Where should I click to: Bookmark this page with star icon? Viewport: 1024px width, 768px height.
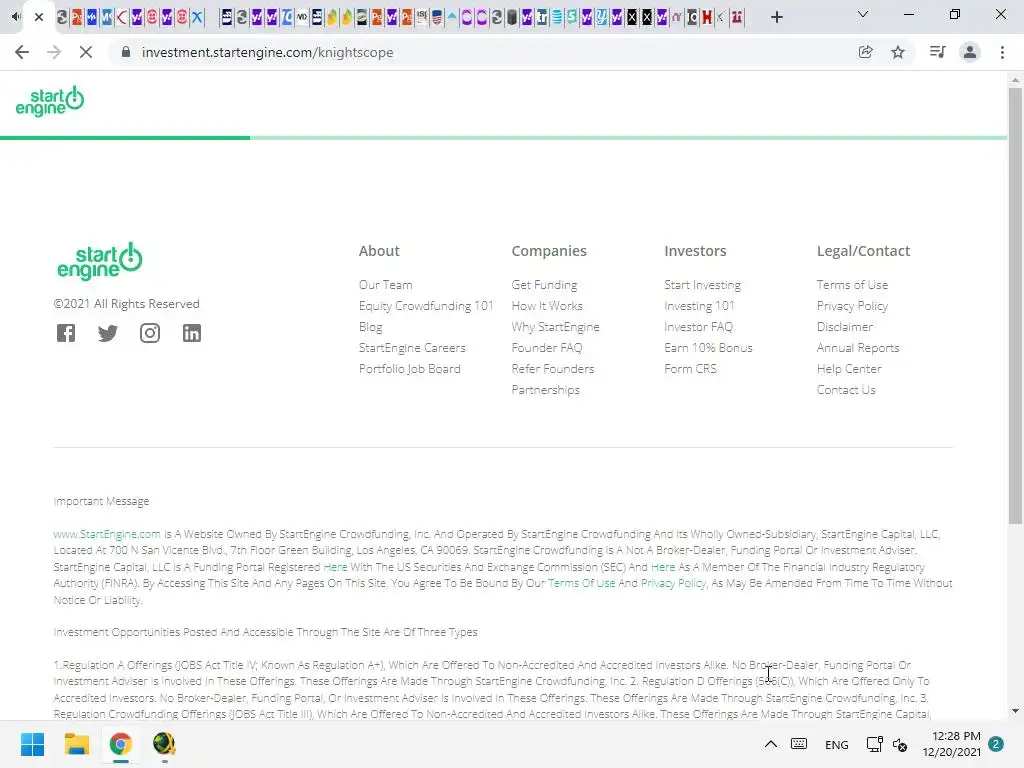click(x=898, y=52)
